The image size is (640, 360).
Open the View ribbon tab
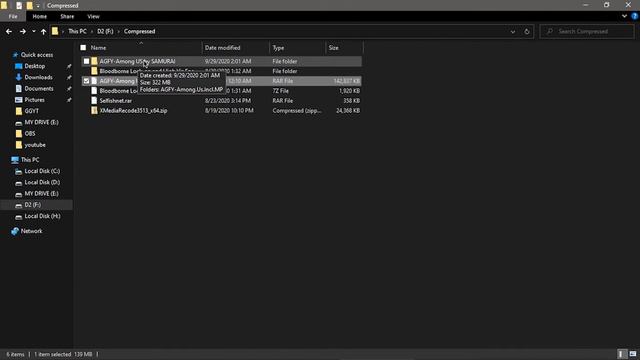coord(93,16)
